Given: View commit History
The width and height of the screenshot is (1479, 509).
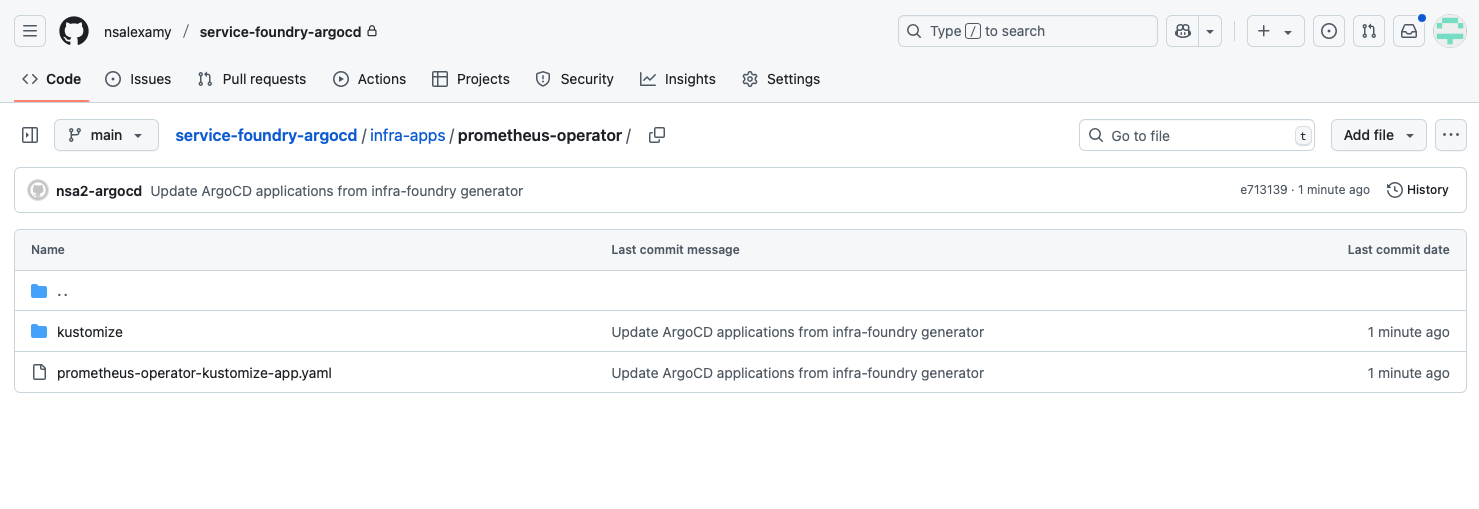Looking at the screenshot, I should (1418, 190).
